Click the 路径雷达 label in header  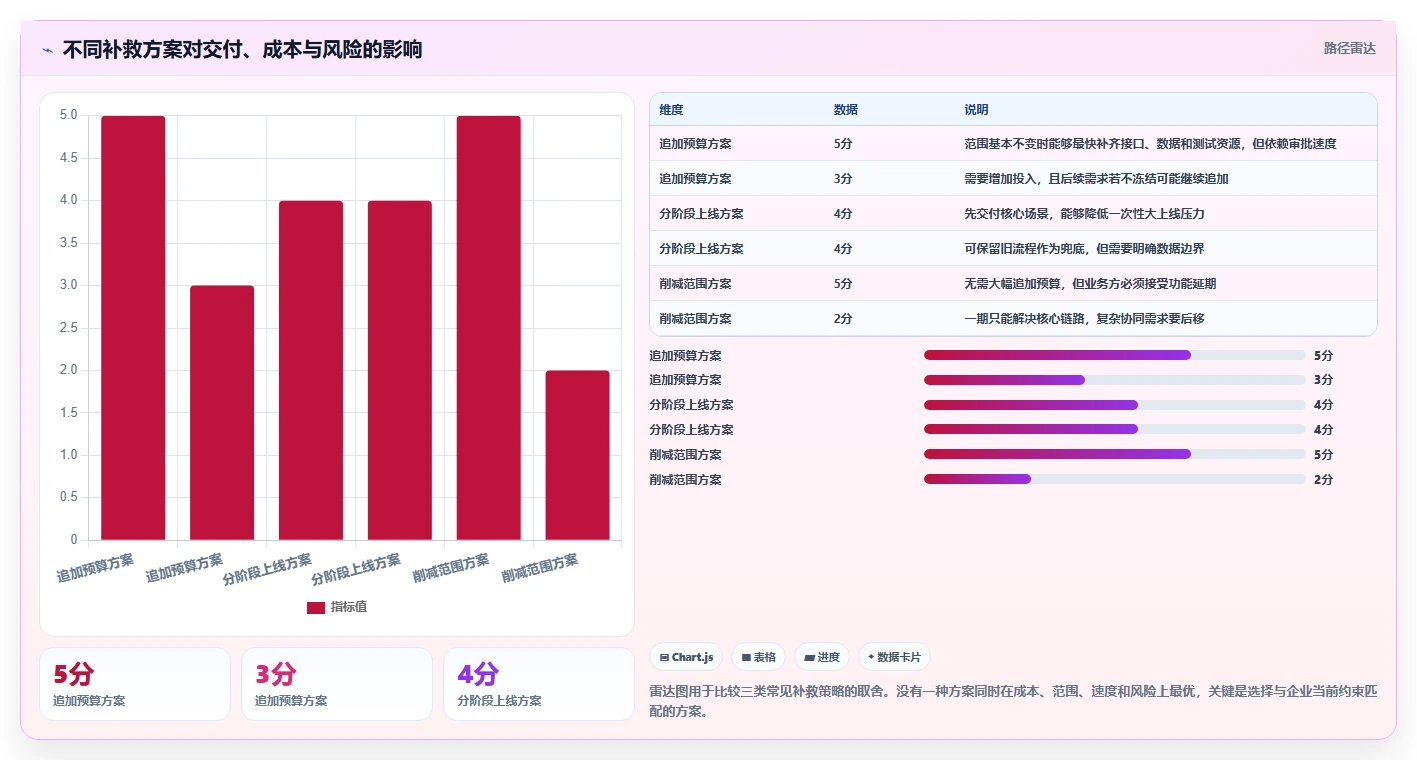coord(1350,48)
